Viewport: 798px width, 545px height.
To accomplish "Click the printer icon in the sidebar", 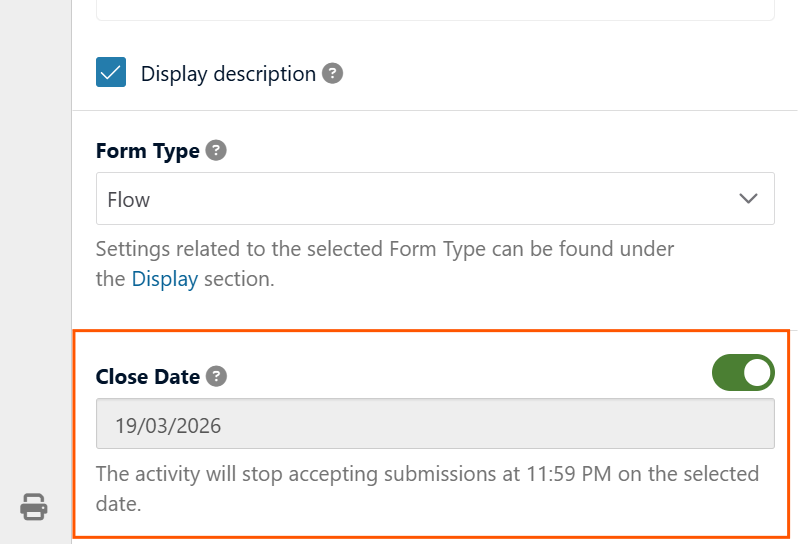I will [34, 507].
